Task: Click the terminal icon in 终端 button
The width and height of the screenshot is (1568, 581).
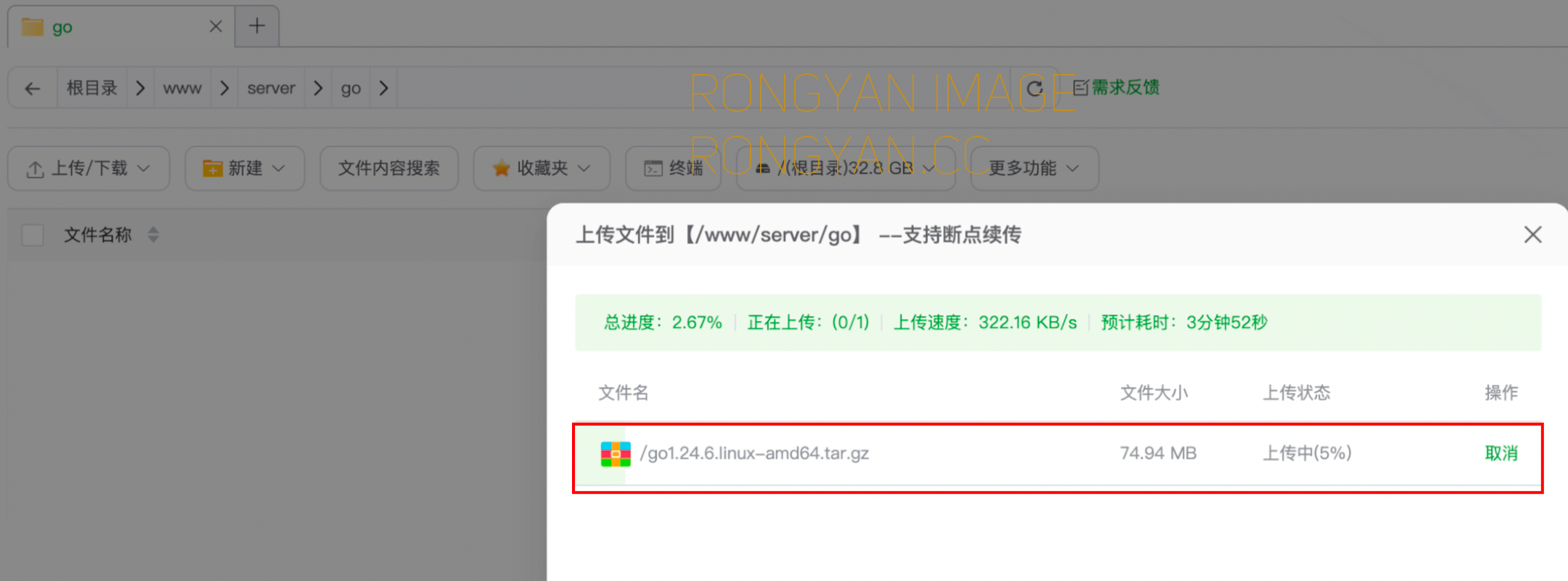Action: click(653, 168)
